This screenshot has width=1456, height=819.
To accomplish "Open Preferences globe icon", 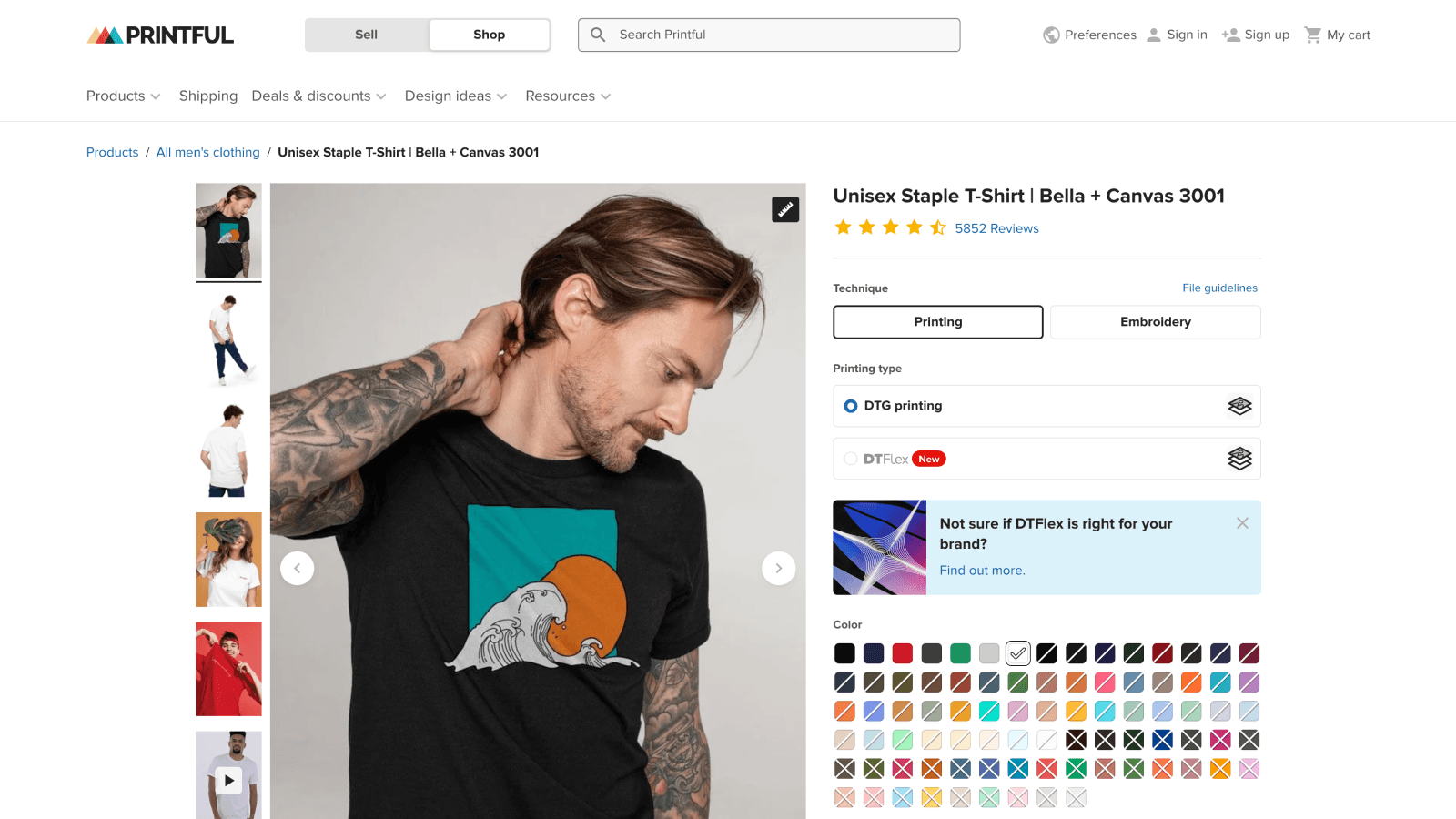I will (1051, 35).
